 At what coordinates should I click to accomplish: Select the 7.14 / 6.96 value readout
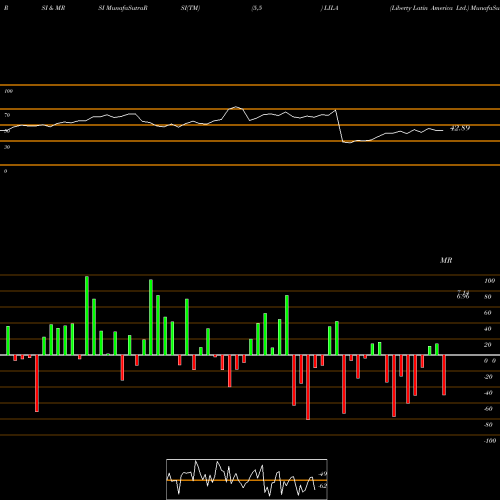click(x=463, y=295)
